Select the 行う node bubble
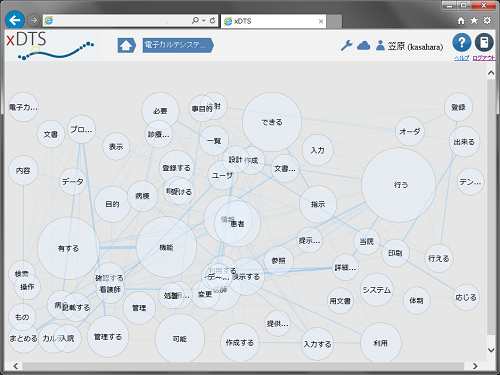 (399, 185)
